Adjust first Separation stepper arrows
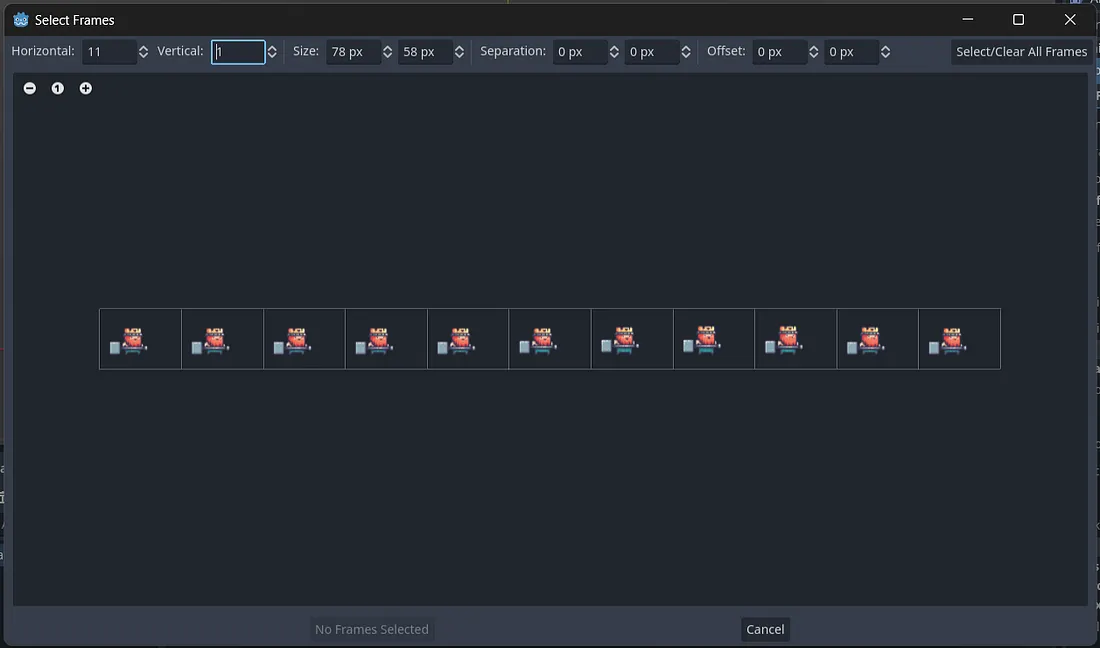 tap(614, 52)
